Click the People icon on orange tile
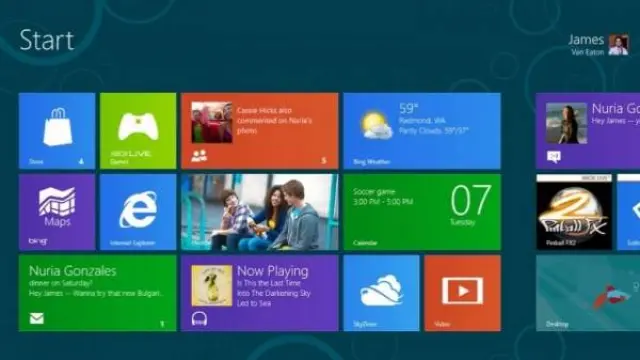The width and height of the screenshot is (640, 360). [x=199, y=156]
